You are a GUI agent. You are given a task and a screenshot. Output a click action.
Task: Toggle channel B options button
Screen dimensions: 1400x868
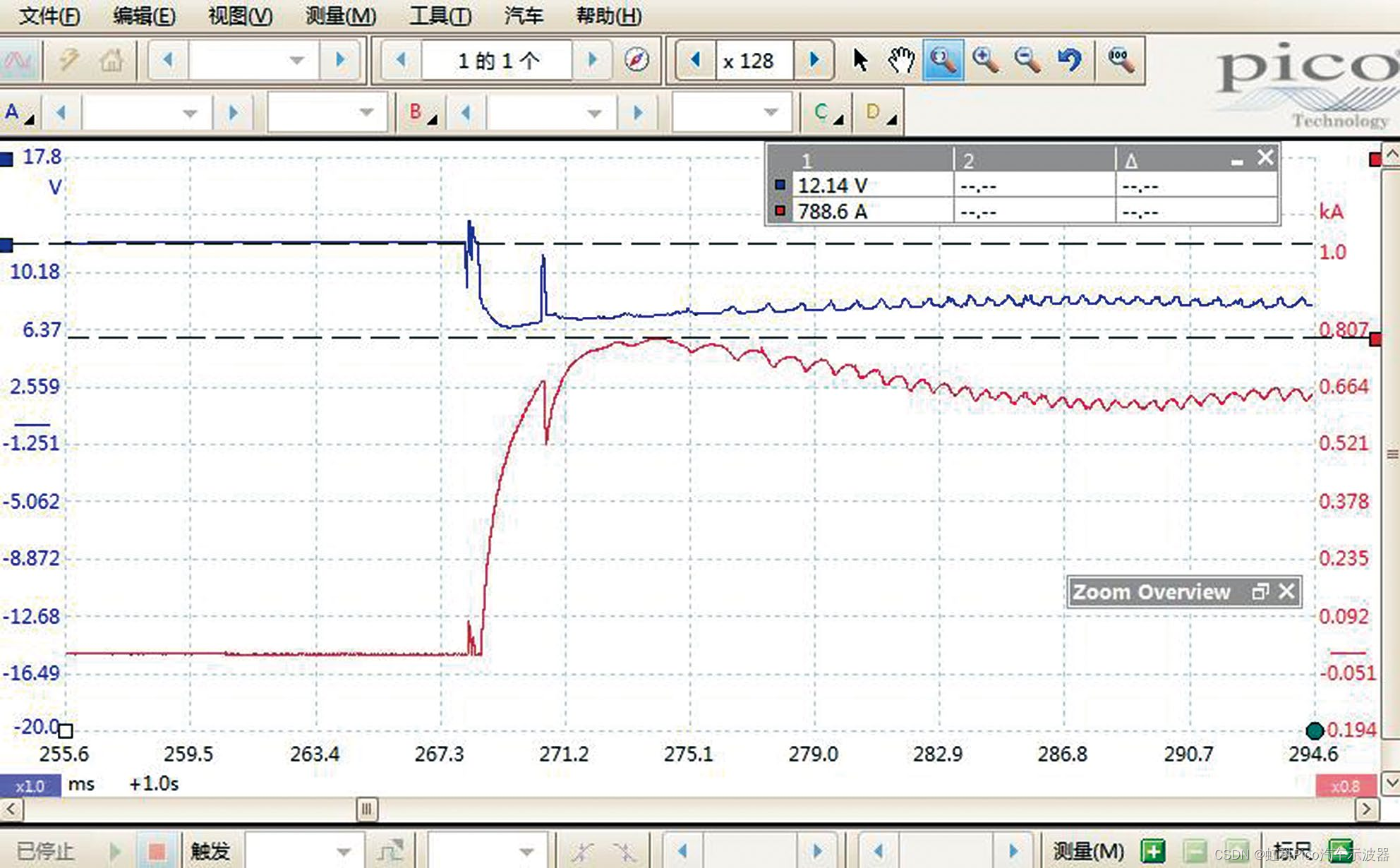422,113
